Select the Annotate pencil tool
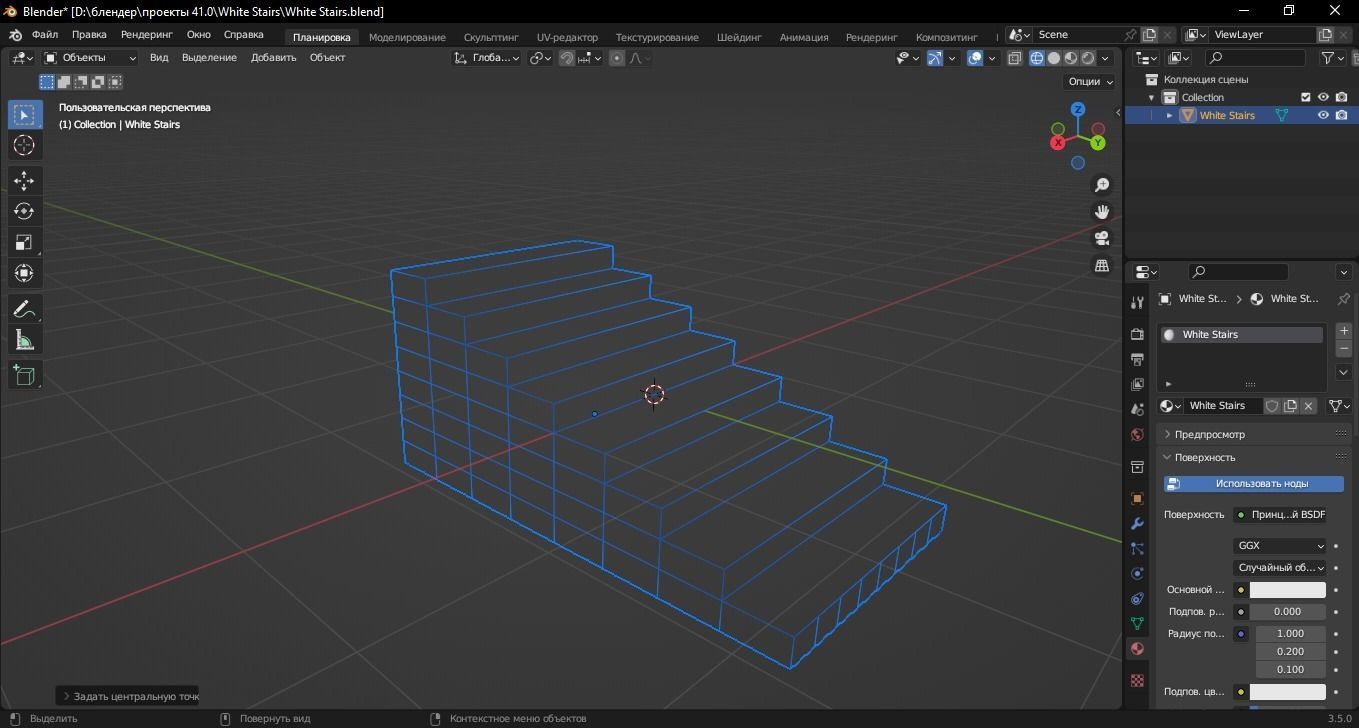1359x728 pixels. click(x=24, y=309)
